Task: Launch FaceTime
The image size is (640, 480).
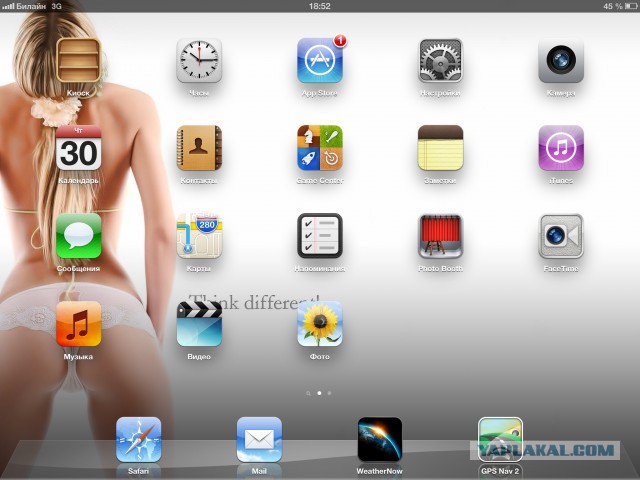Action: pos(561,236)
